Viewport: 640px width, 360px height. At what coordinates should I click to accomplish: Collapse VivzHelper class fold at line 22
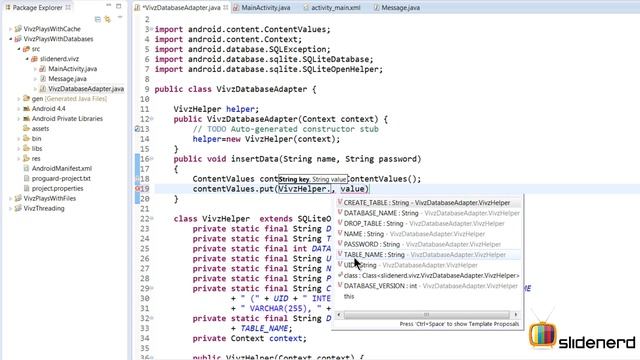pos(151,219)
